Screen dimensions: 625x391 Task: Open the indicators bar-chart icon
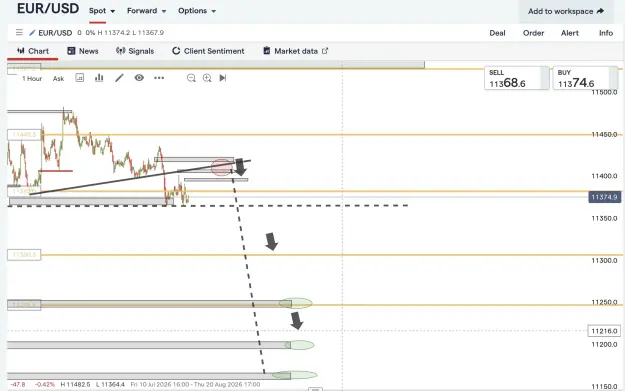(99, 78)
